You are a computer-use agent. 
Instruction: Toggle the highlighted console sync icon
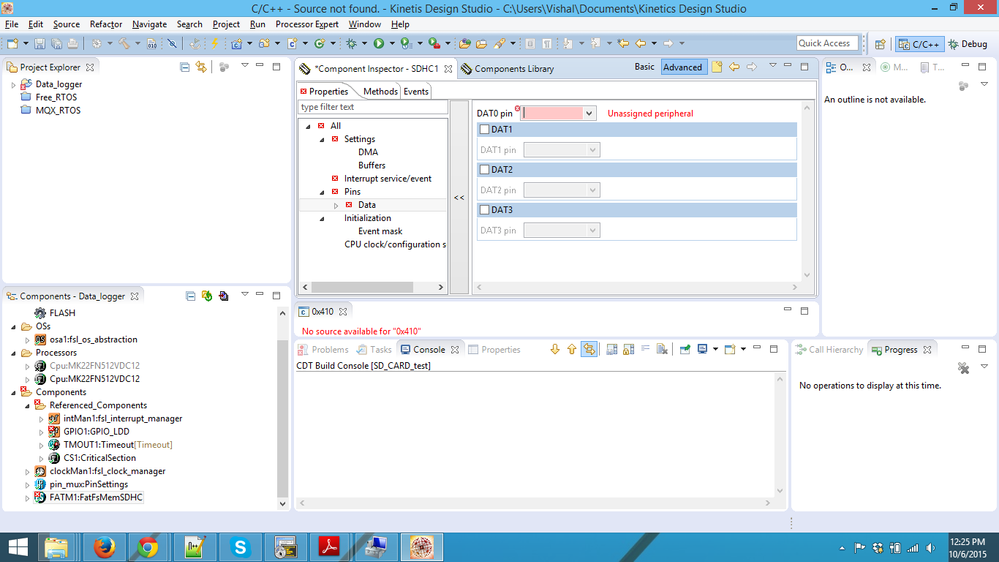click(589, 349)
